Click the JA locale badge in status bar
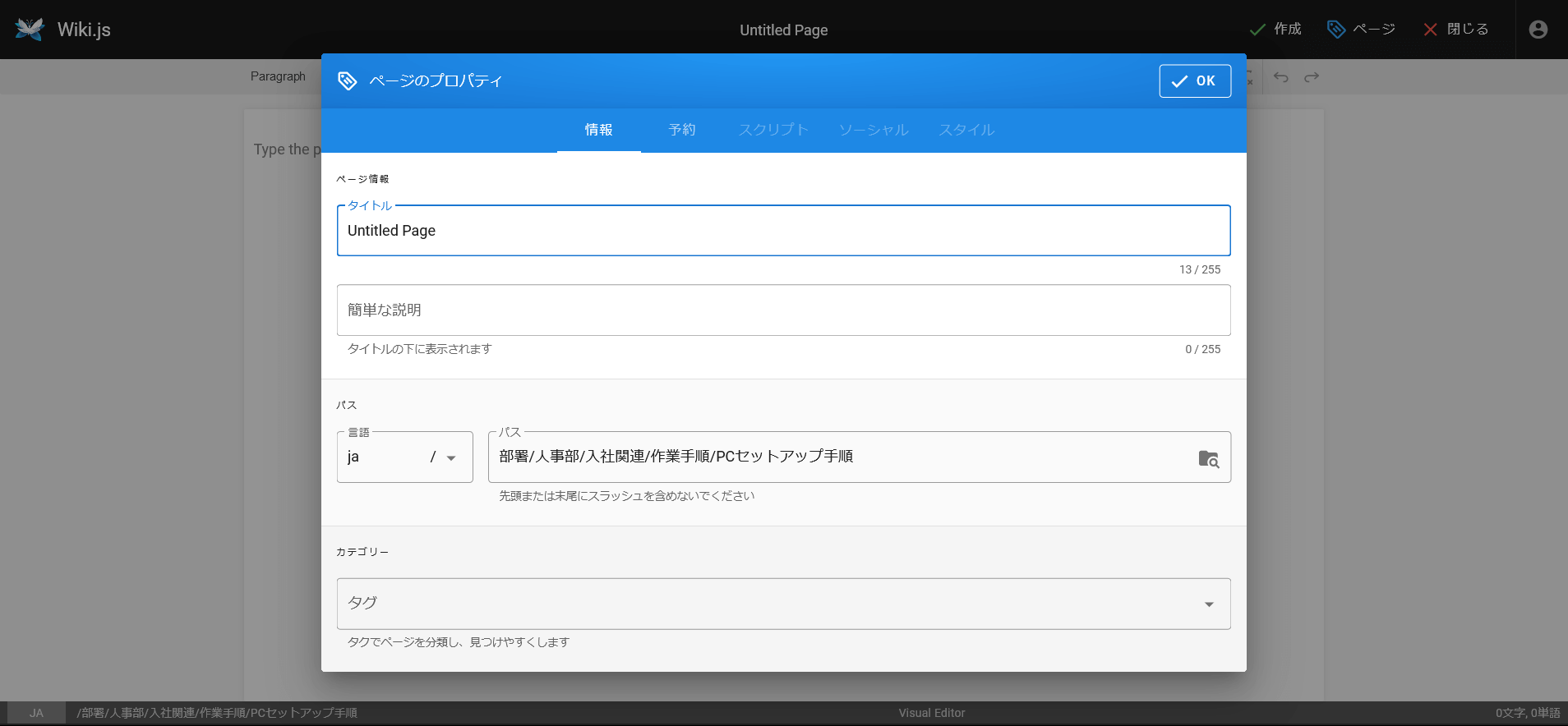The height and width of the screenshot is (726, 1568). (x=36, y=713)
